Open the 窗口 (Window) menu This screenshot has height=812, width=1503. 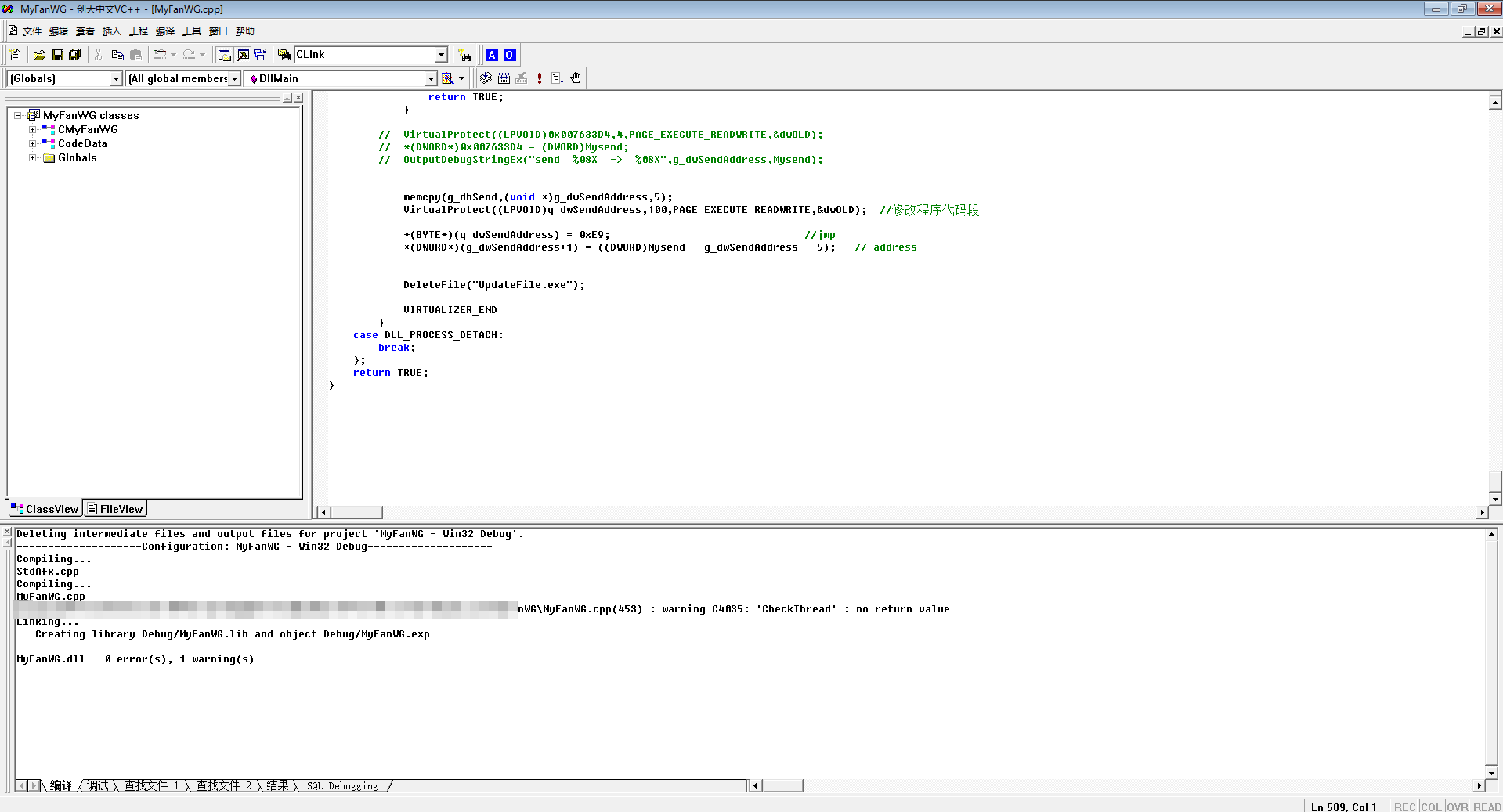point(219,31)
